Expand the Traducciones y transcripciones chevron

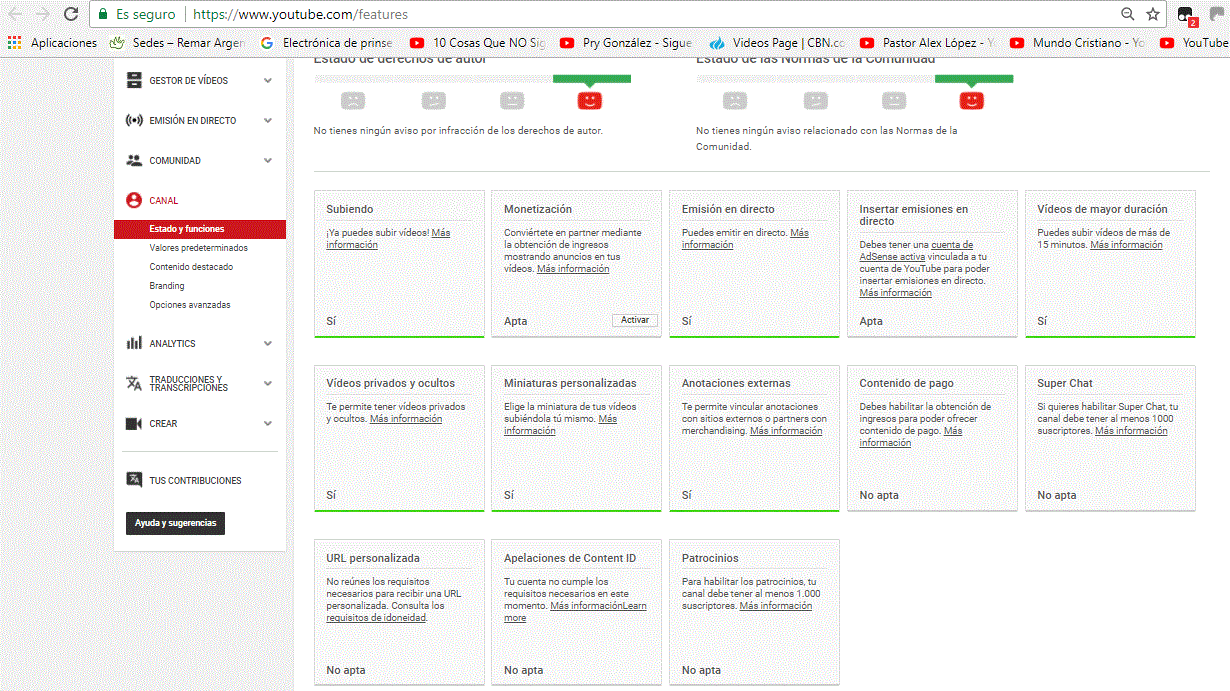[x=268, y=384]
